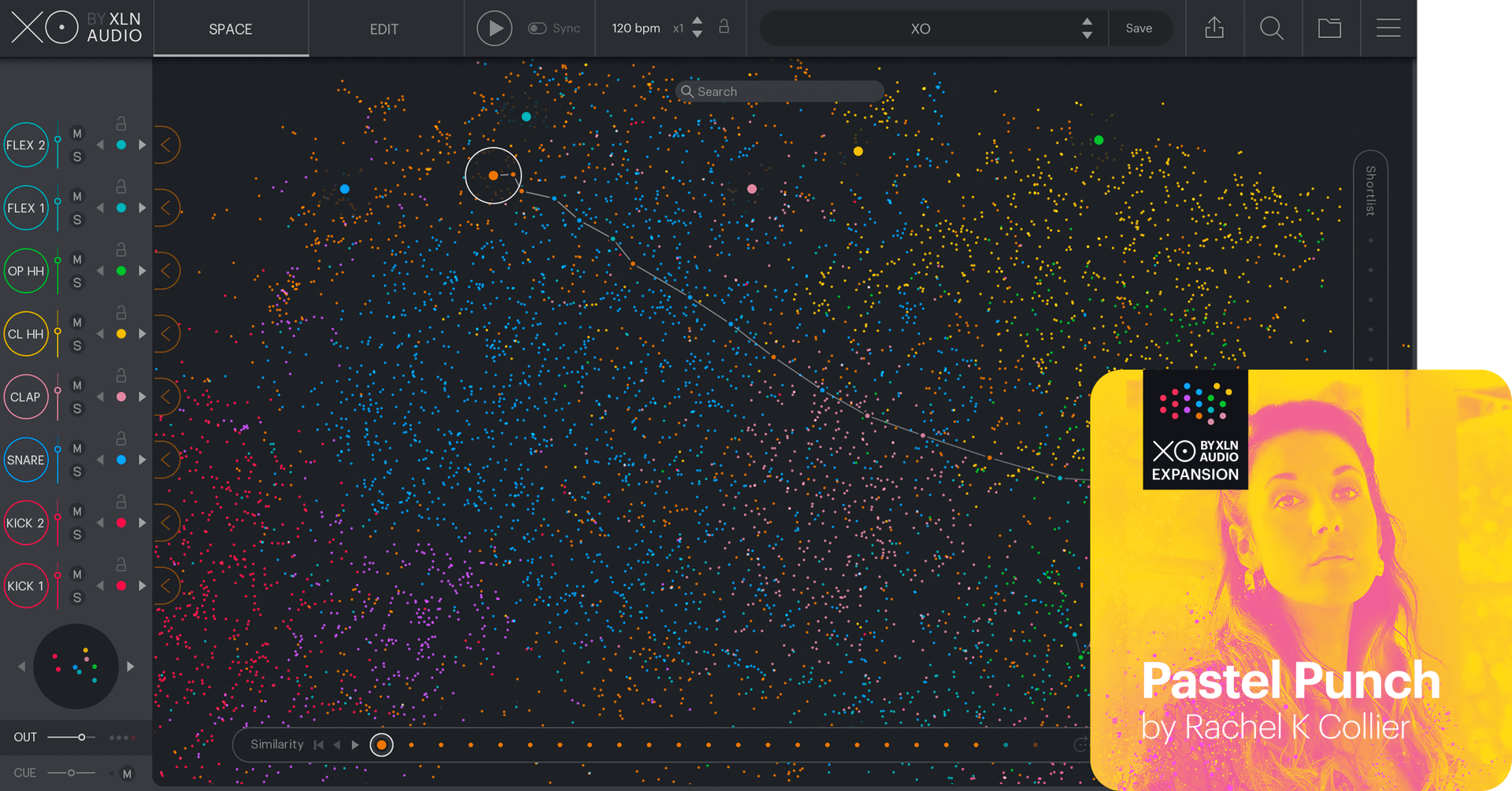The height and width of the screenshot is (791, 1512).
Task: Save the current preset
Action: coord(1139,28)
